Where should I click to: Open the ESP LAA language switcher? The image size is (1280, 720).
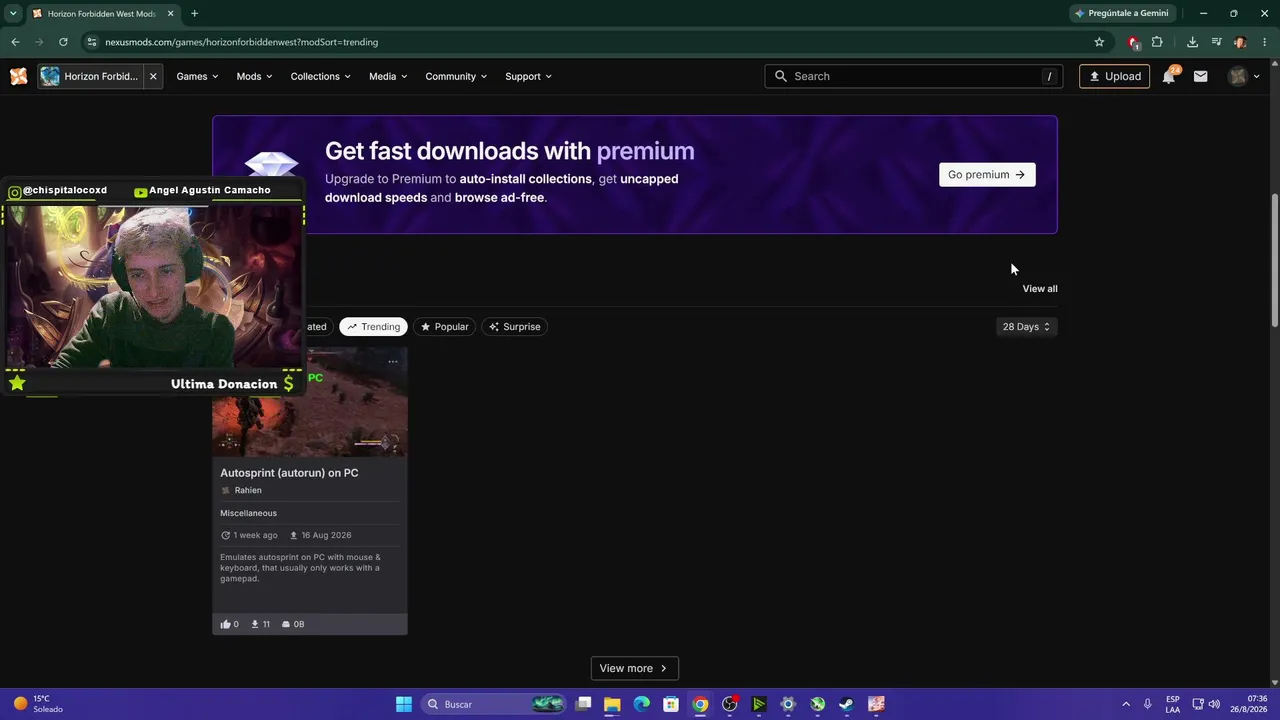pos(1172,704)
